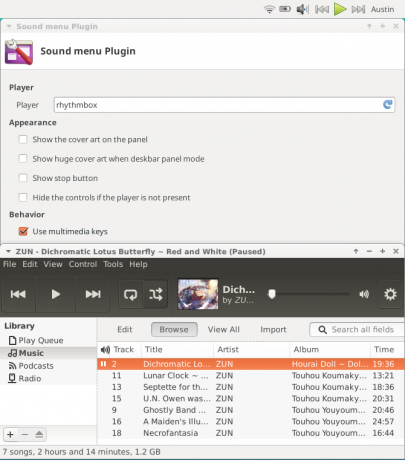The image size is (405, 460).
Task: Click the song position slider
Action: click(308, 294)
